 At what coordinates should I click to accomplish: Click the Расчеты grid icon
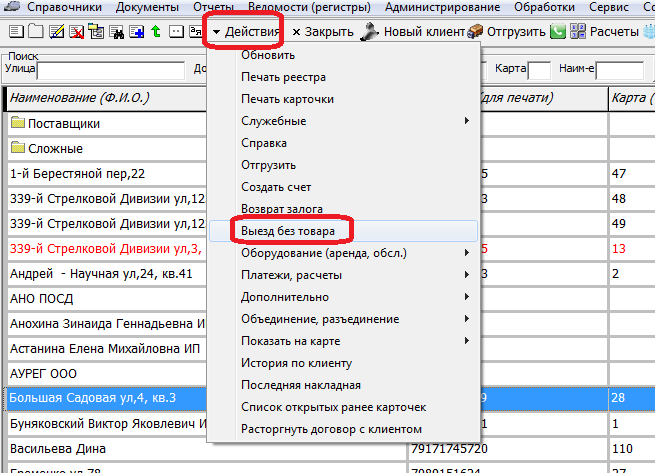click(575, 32)
